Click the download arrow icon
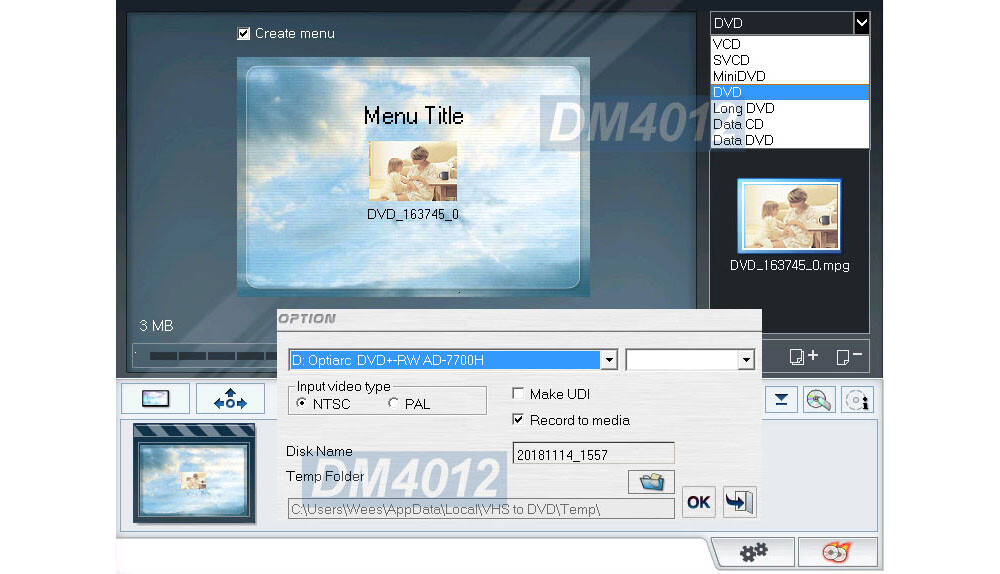The height and width of the screenshot is (574, 1000). pos(781,400)
